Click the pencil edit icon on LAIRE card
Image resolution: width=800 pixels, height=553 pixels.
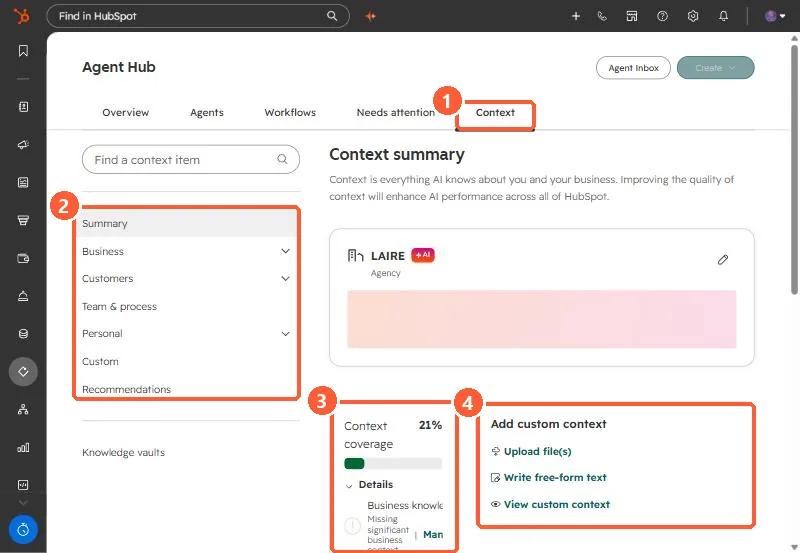pyautogui.click(x=722, y=260)
